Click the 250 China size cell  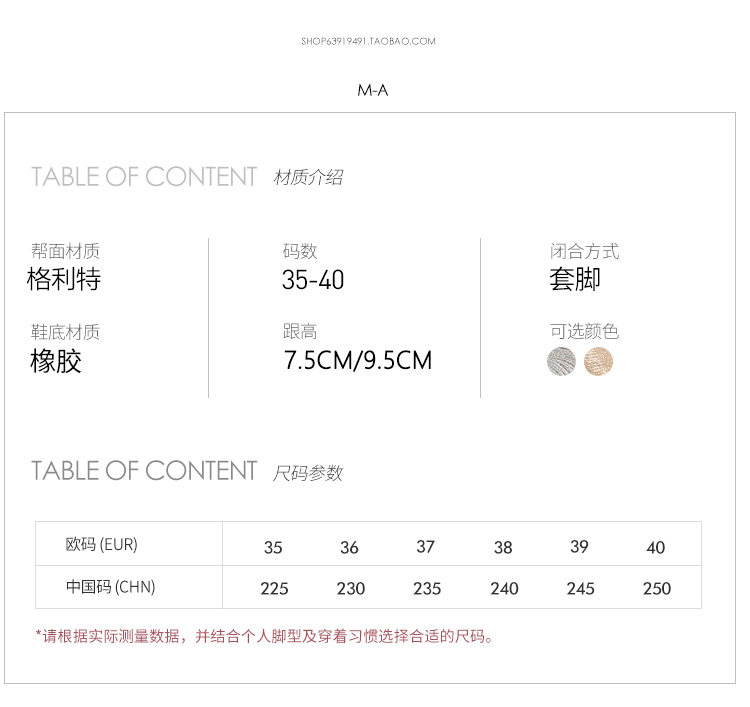(657, 588)
